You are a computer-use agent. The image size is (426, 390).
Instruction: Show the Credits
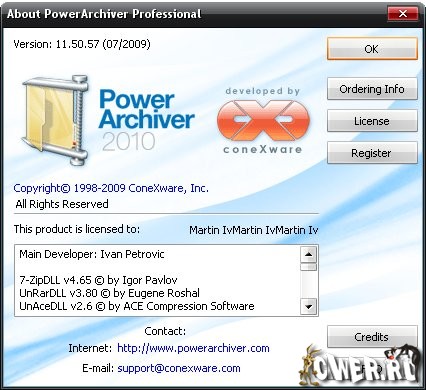point(372,337)
